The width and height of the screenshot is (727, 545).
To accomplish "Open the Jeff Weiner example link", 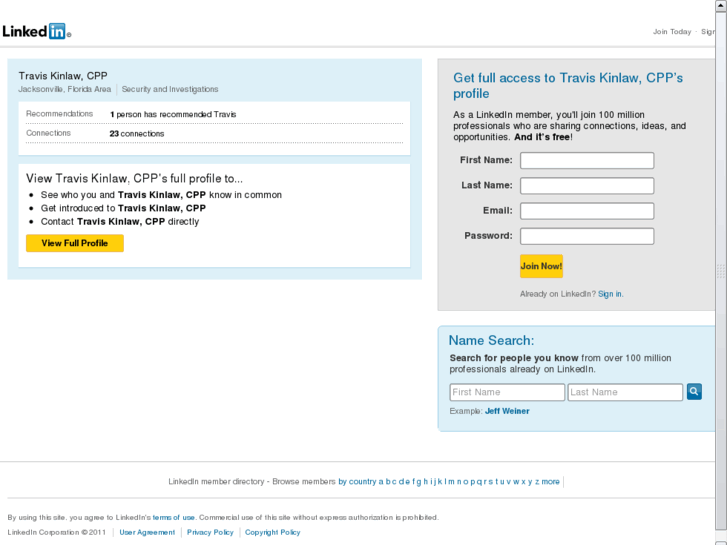I will tap(507, 411).
